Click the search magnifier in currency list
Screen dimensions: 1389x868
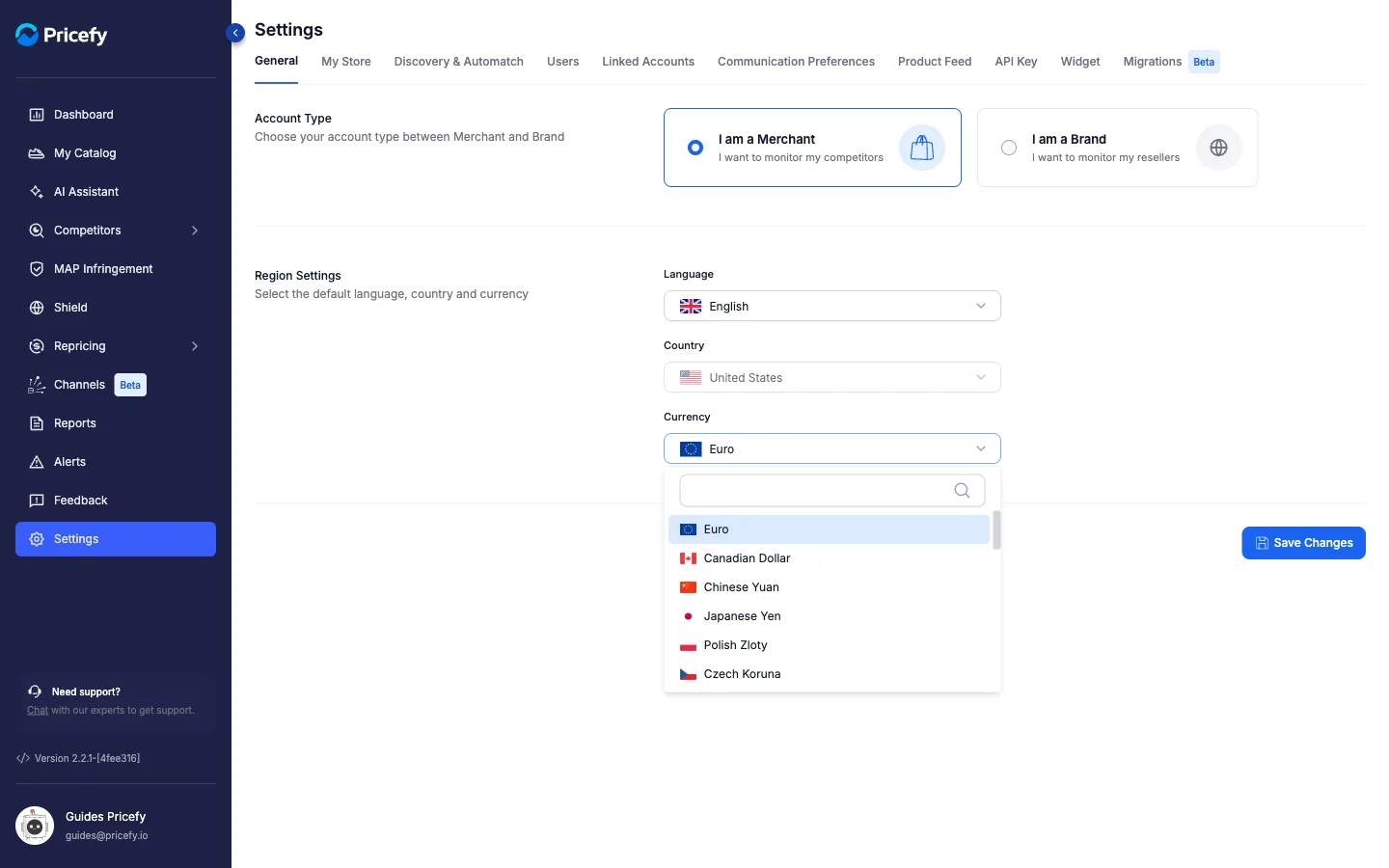tap(962, 490)
